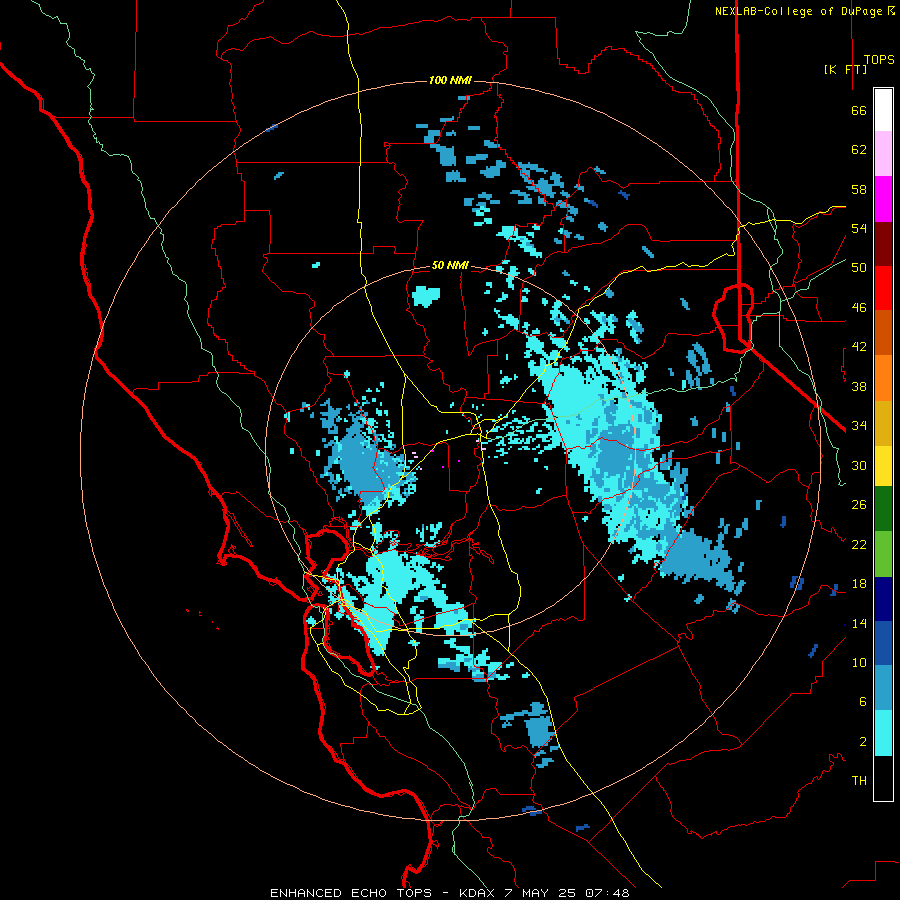The height and width of the screenshot is (900, 900).
Task: Click the magenta legend swatch
Action: 883,199
